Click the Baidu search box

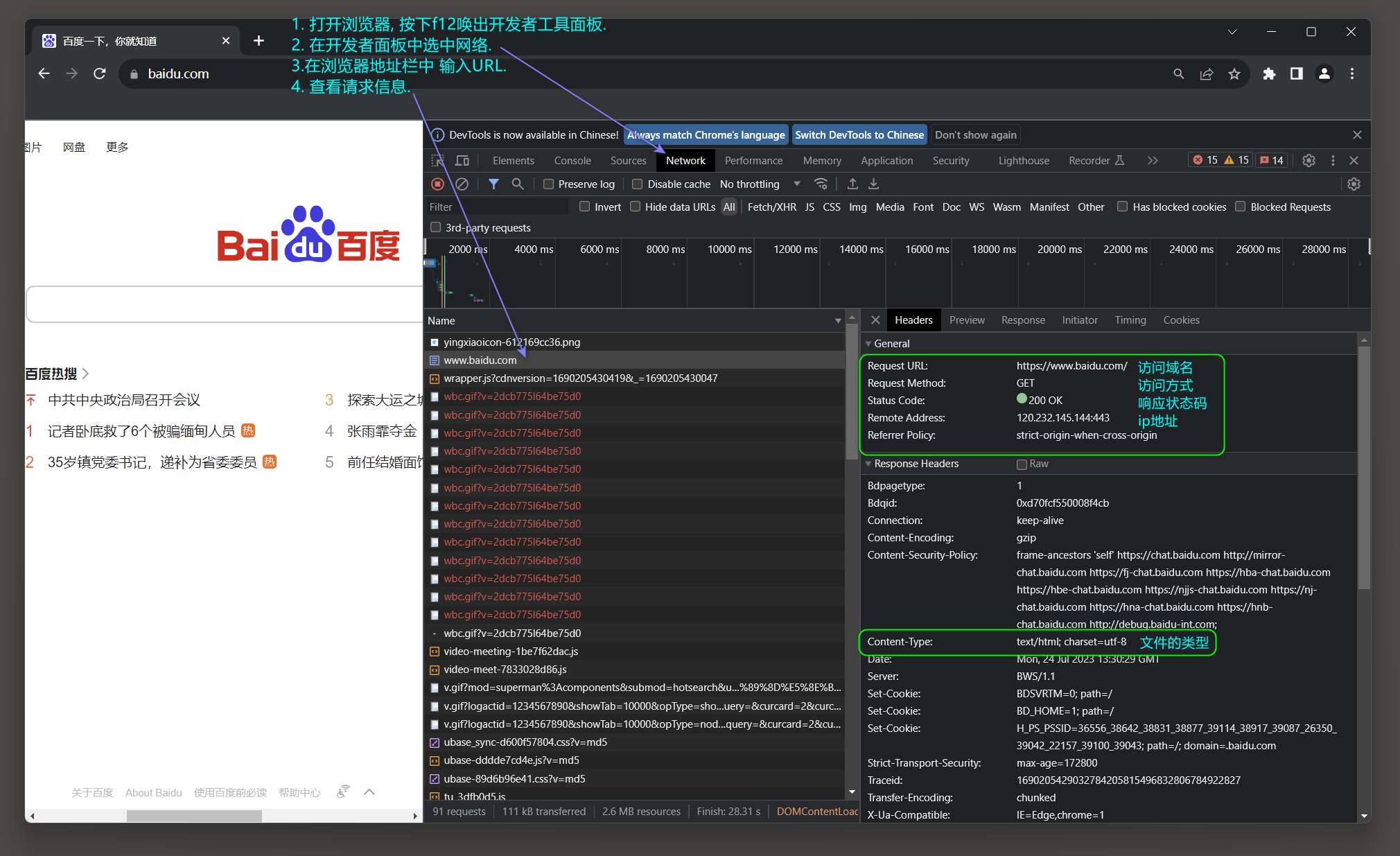[x=225, y=304]
